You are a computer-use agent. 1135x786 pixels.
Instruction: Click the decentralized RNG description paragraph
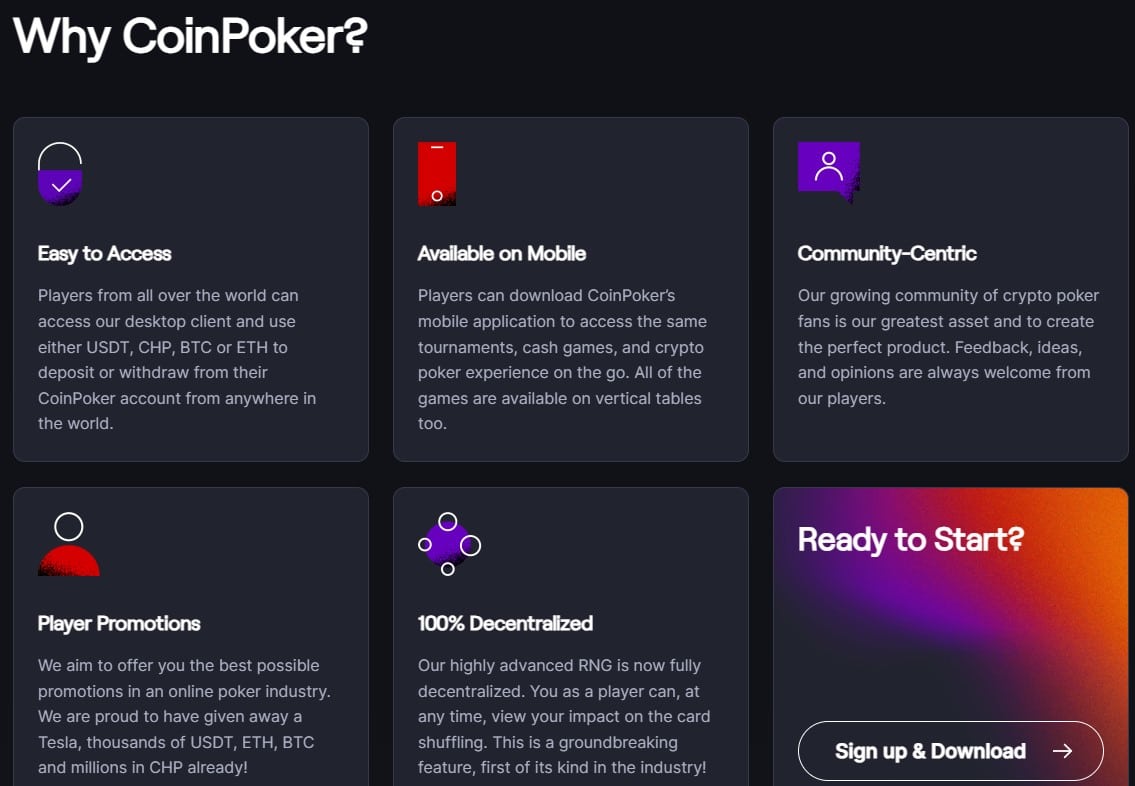point(564,717)
